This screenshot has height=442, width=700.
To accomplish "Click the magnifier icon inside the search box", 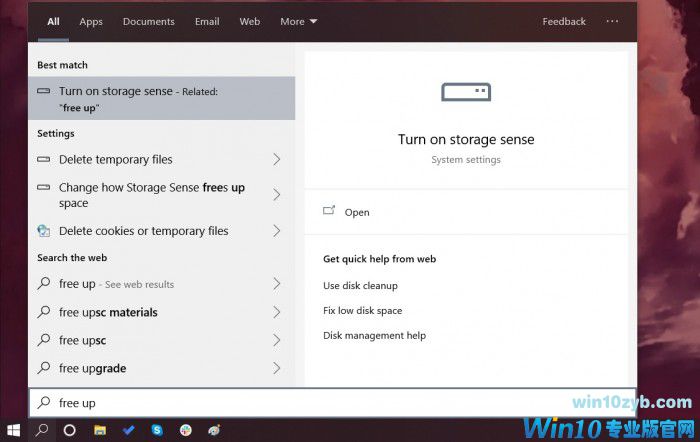I will pyautogui.click(x=44, y=402).
